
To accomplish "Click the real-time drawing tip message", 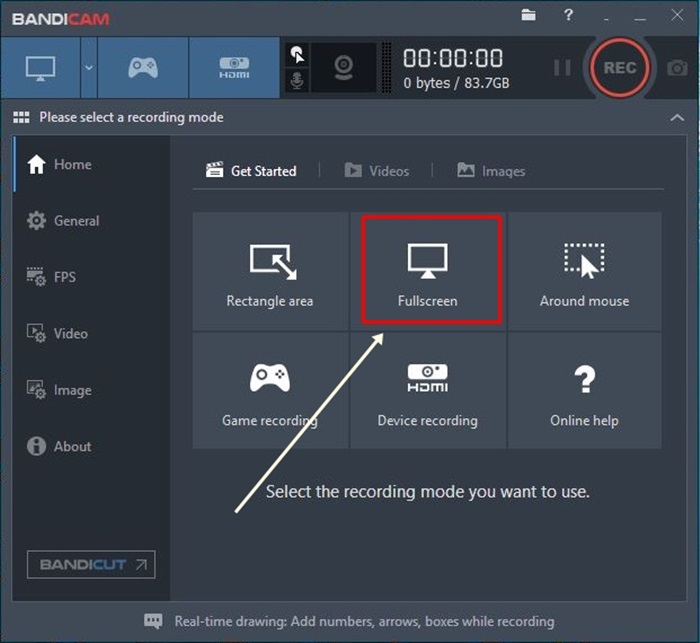I will coord(364,622).
